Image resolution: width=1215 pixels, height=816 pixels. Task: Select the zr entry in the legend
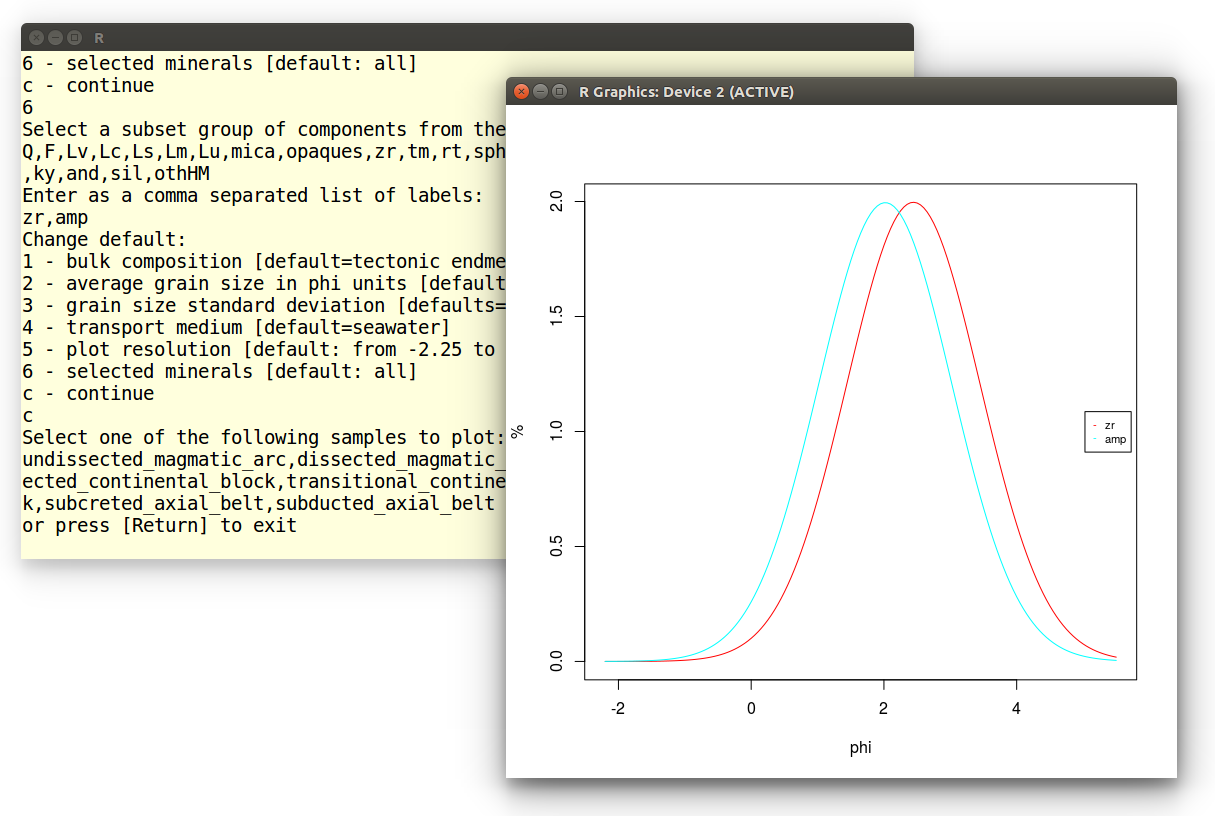1110,425
